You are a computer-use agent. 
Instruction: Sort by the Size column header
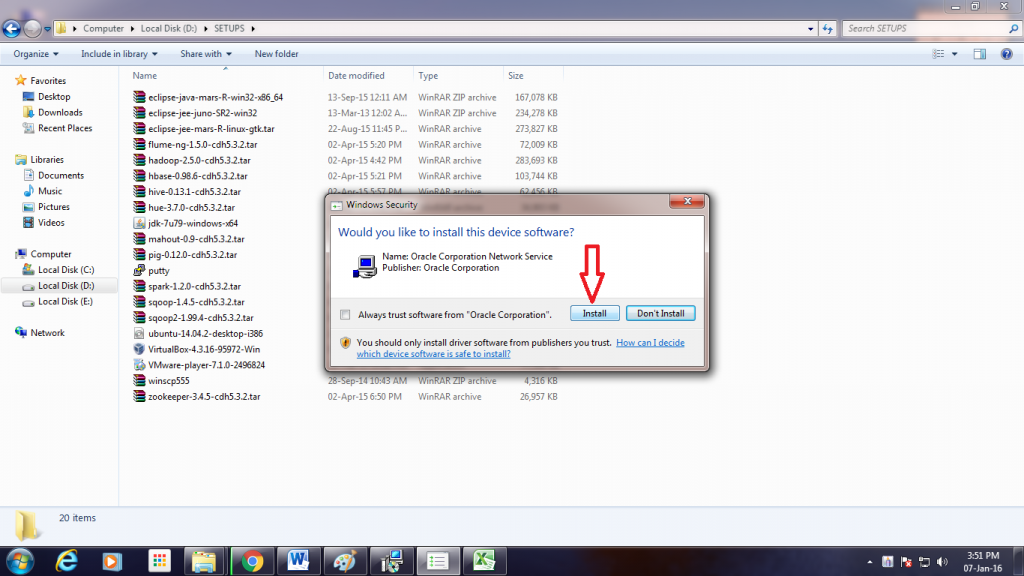point(533,76)
